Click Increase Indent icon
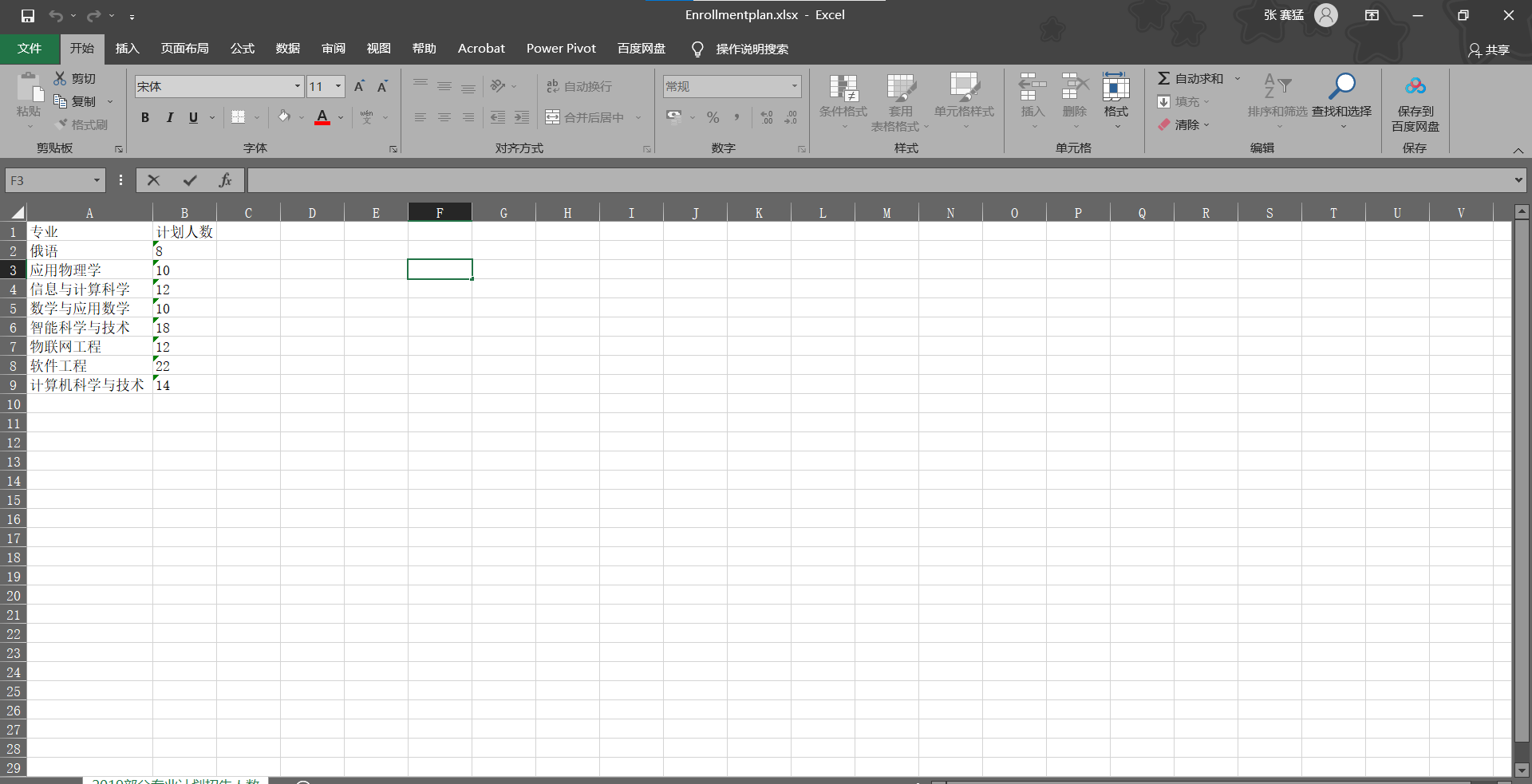 (522, 117)
